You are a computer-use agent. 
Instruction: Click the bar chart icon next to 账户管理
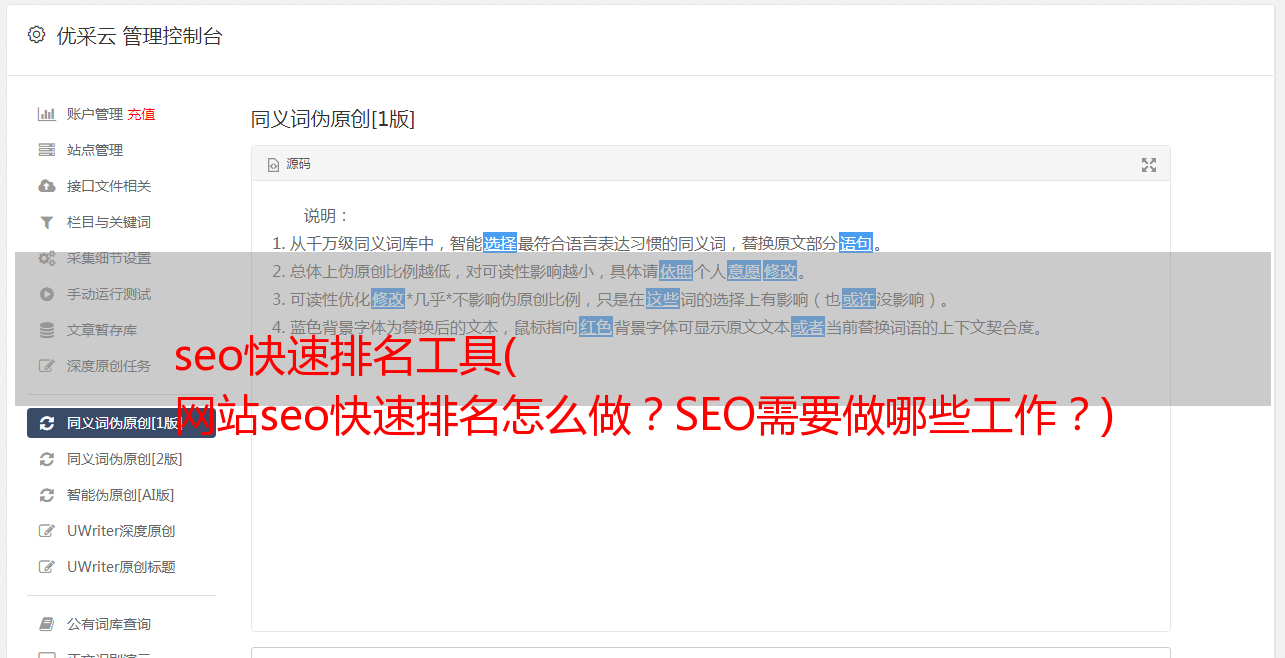click(x=46, y=114)
